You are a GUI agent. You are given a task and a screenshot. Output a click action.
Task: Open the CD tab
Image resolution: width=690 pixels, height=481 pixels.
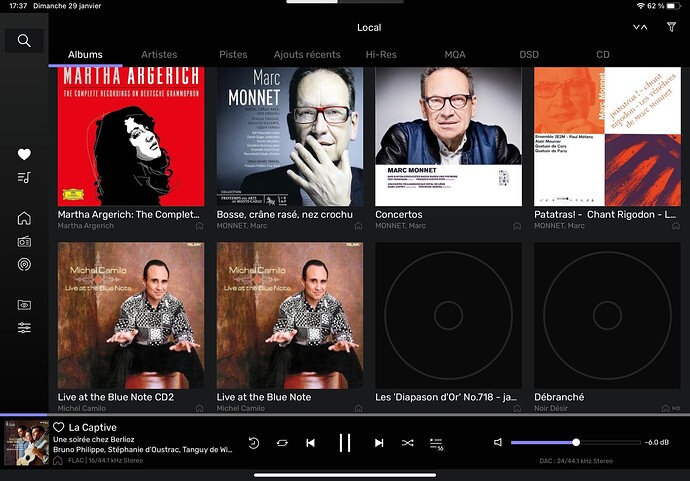pos(603,55)
